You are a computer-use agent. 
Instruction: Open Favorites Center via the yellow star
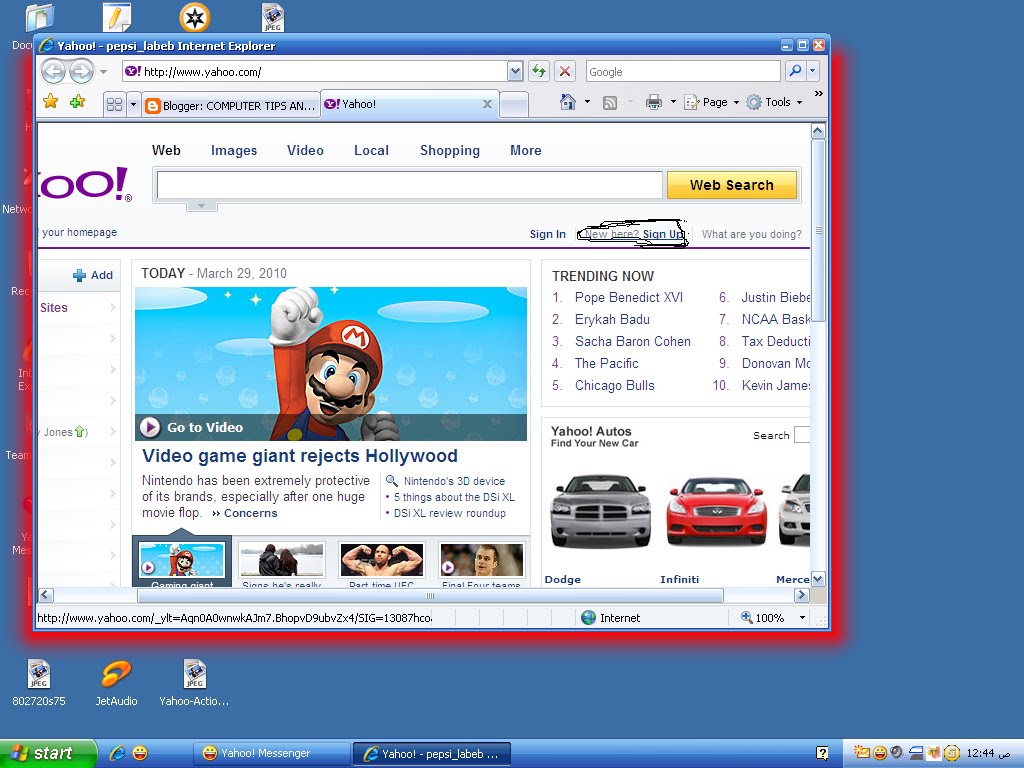click(50, 102)
